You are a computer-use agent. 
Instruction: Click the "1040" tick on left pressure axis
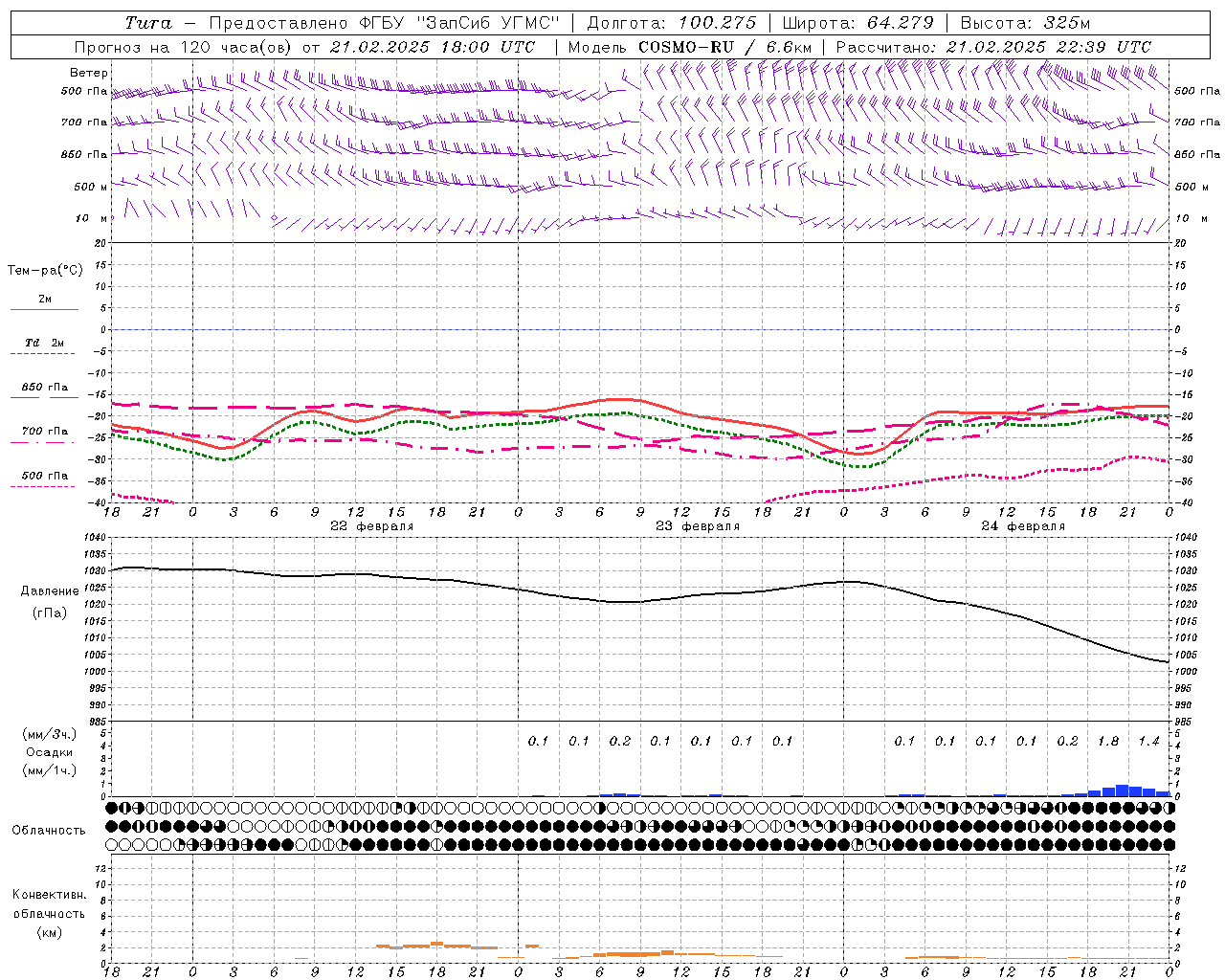[x=96, y=538]
